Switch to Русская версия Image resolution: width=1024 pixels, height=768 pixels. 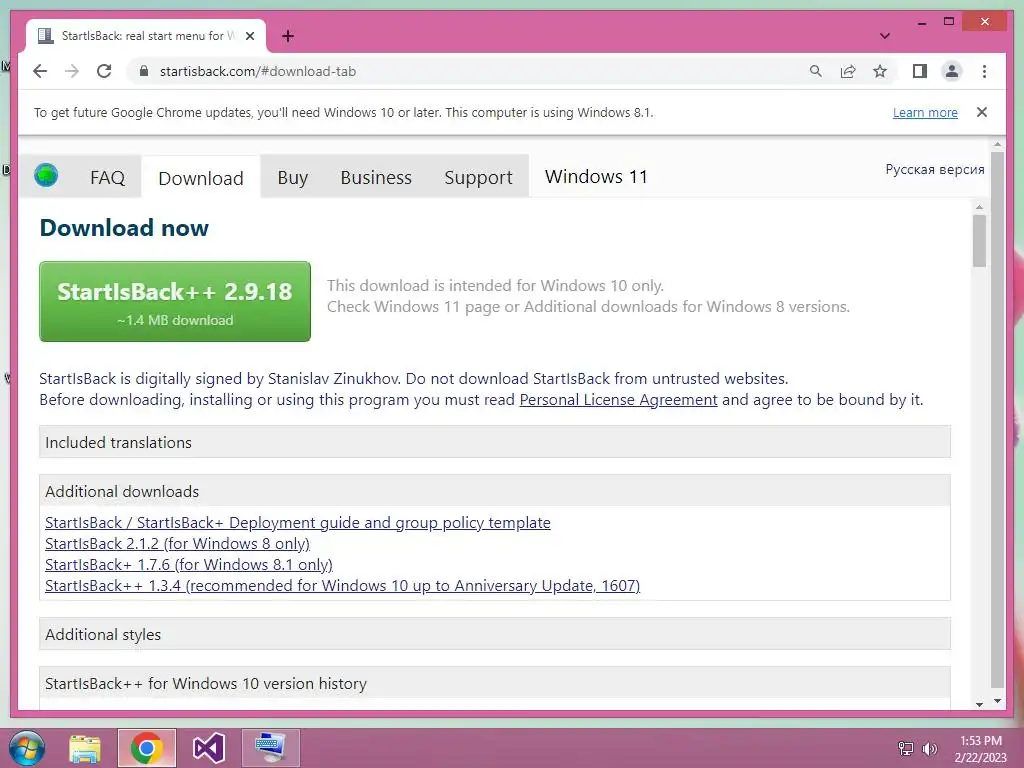pos(935,169)
